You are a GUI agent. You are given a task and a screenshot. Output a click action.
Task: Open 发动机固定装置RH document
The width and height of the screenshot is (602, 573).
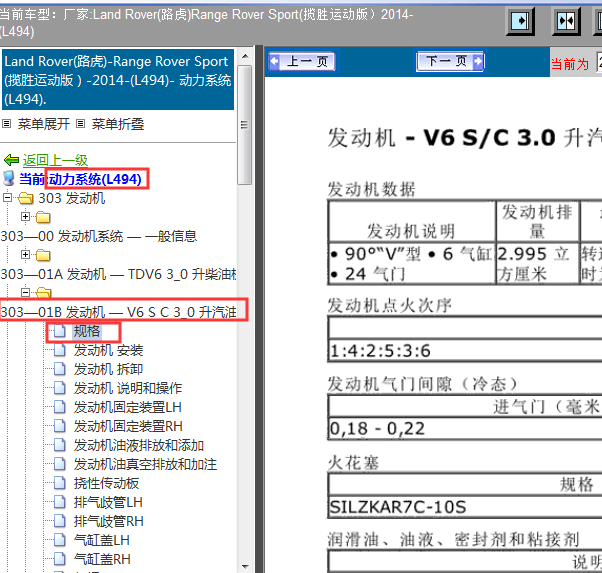[x=128, y=426]
